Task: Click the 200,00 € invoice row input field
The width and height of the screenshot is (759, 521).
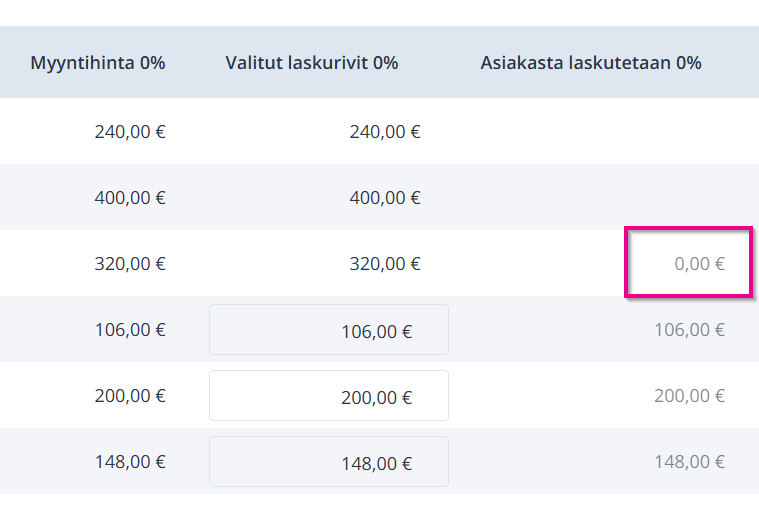Action: coord(329,396)
